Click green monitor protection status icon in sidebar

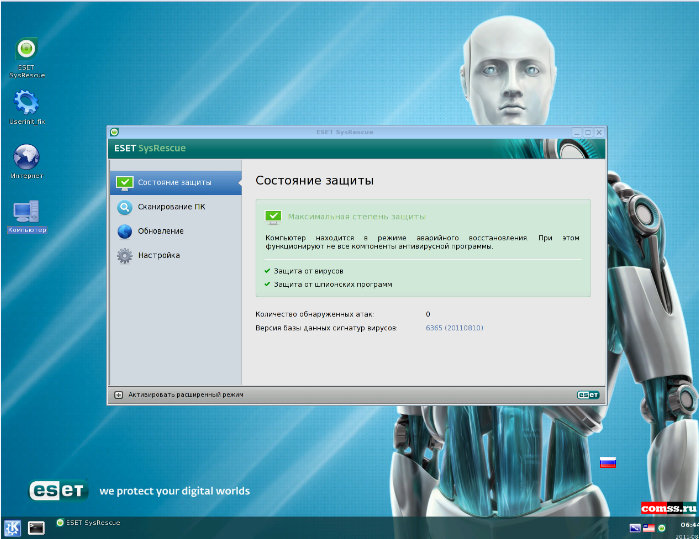pyautogui.click(x=124, y=183)
